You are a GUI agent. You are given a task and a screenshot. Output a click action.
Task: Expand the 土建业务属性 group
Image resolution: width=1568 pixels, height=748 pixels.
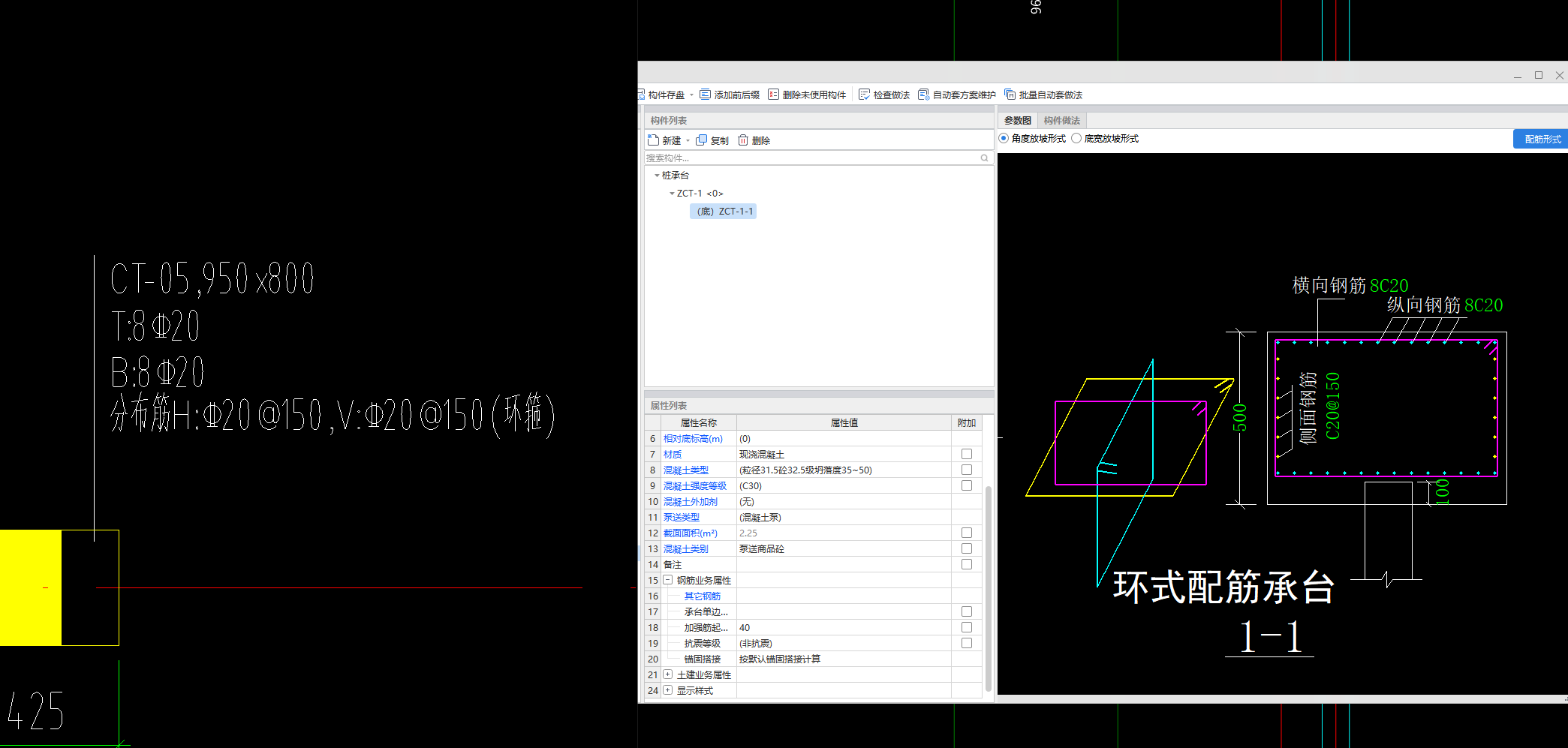pyautogui.click(x=667, y=674)
